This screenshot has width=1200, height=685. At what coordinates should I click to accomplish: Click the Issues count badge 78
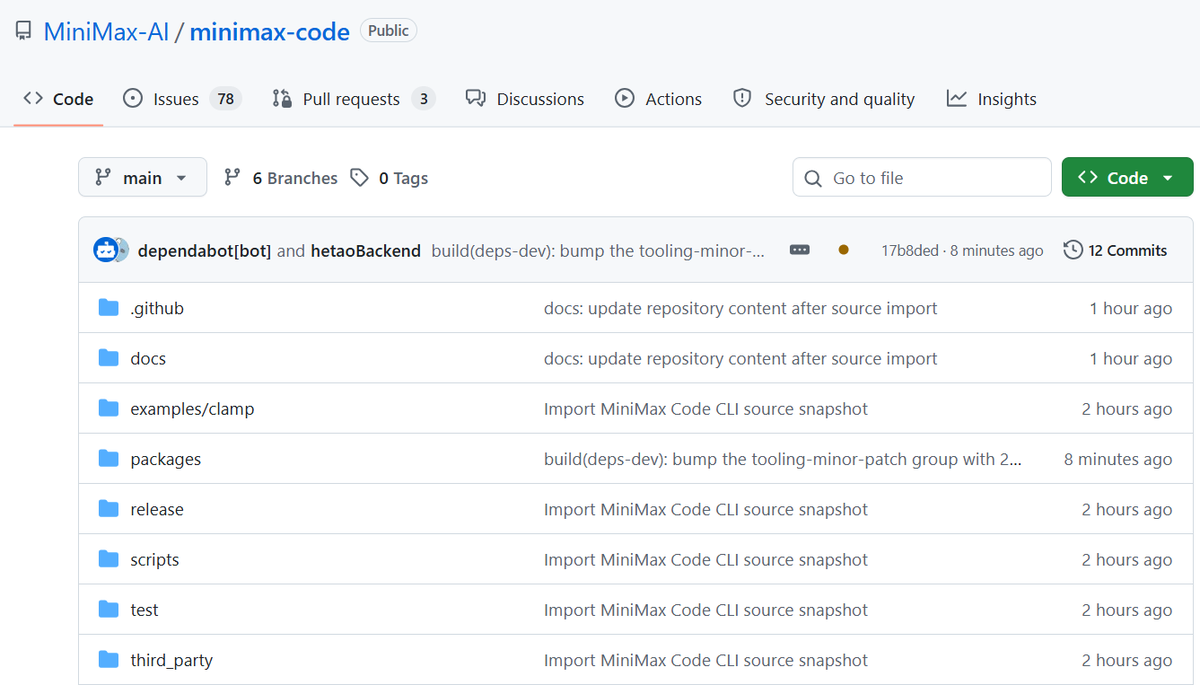[226, 99]
